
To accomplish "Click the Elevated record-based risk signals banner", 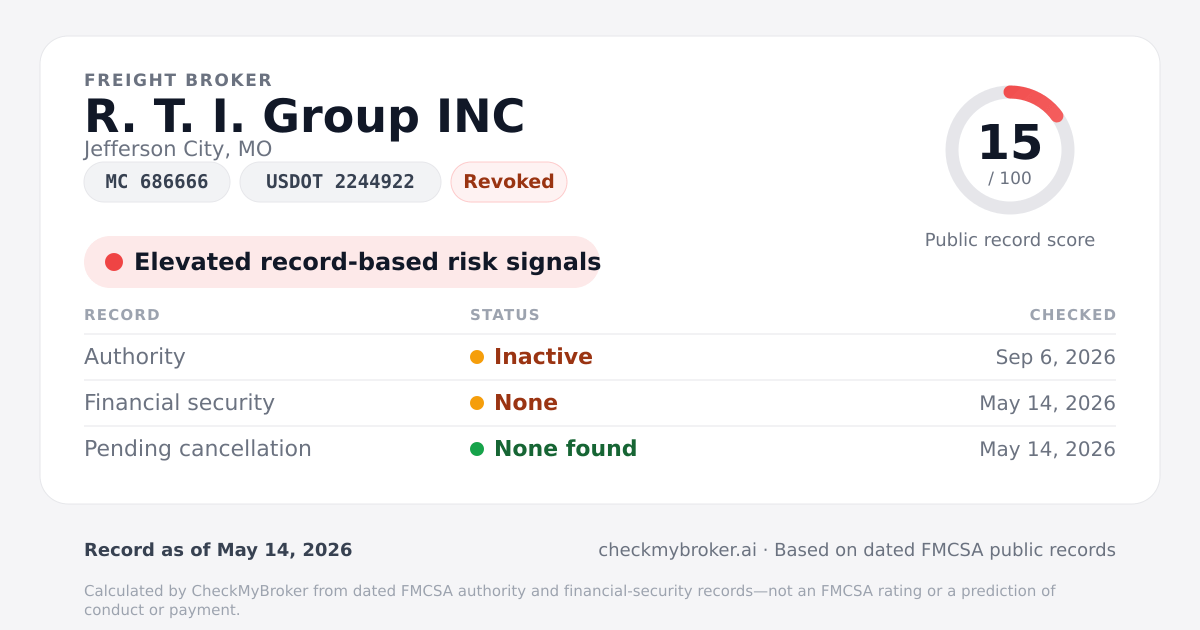I will pos(342,262).
